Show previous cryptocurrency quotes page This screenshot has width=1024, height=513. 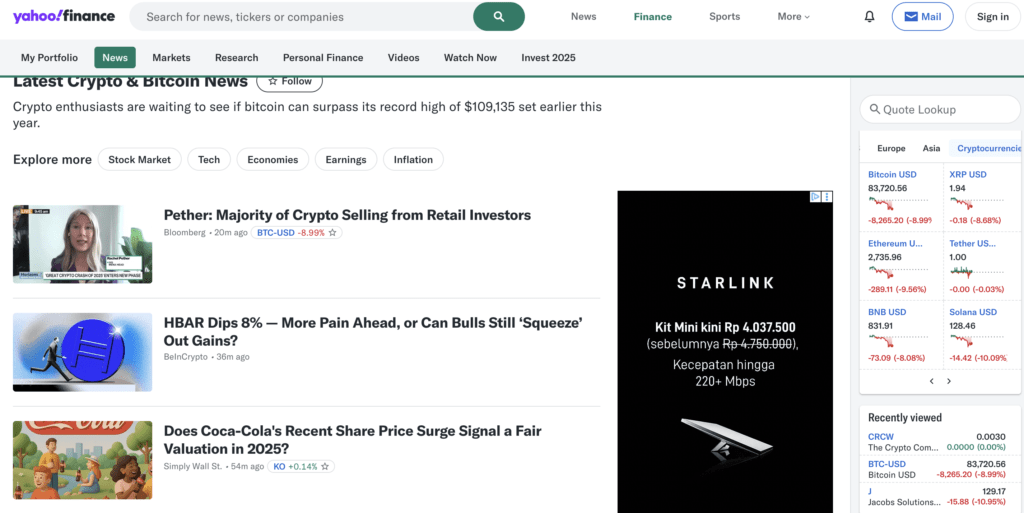pos(932,381)
